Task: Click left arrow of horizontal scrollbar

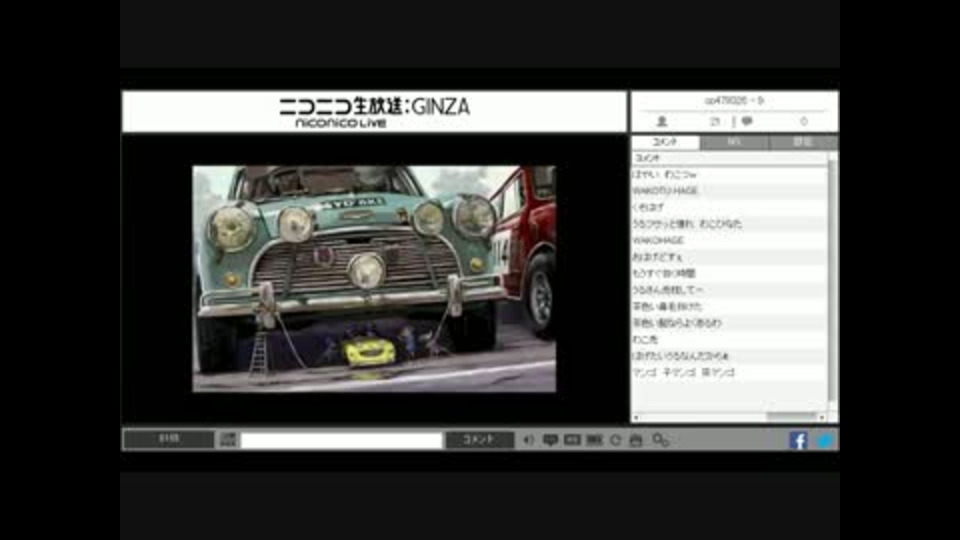Action: (x=636, y=417)
